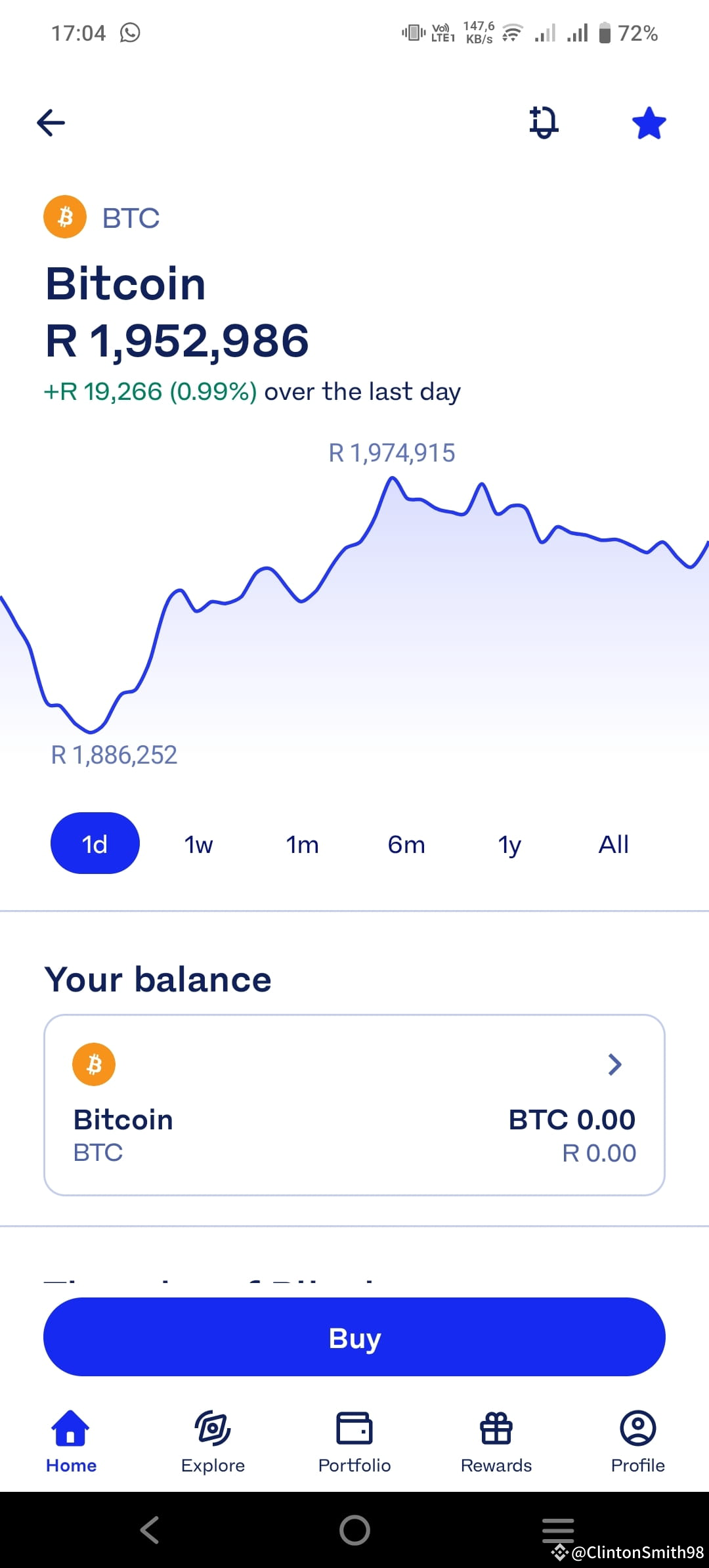Viewport: 709px width, 1568px height.
Task: Tap the Buy button
Action: pyautogui.click(x=354, y=1337)
